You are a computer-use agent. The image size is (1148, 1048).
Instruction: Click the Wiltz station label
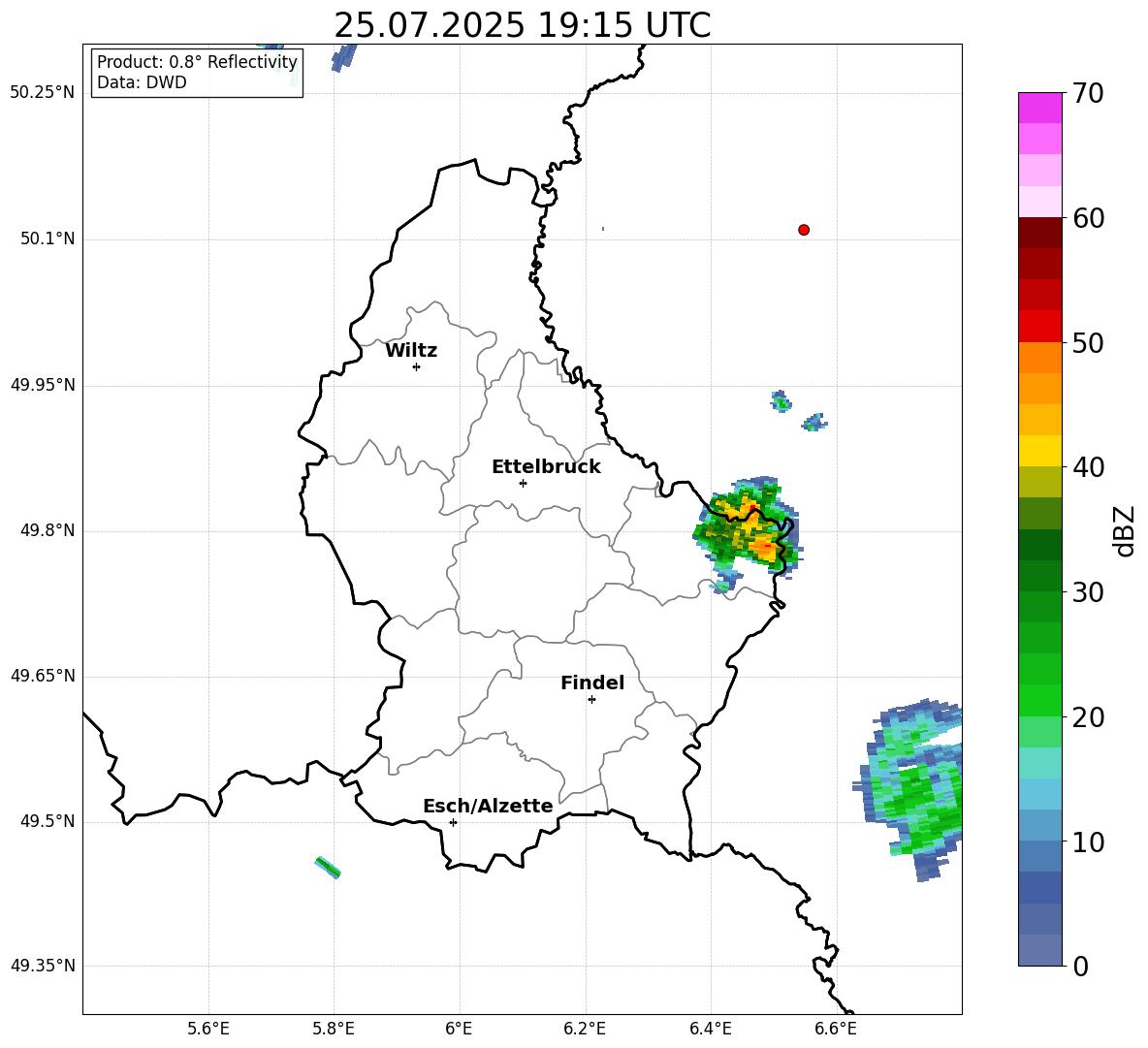[411, 351]
